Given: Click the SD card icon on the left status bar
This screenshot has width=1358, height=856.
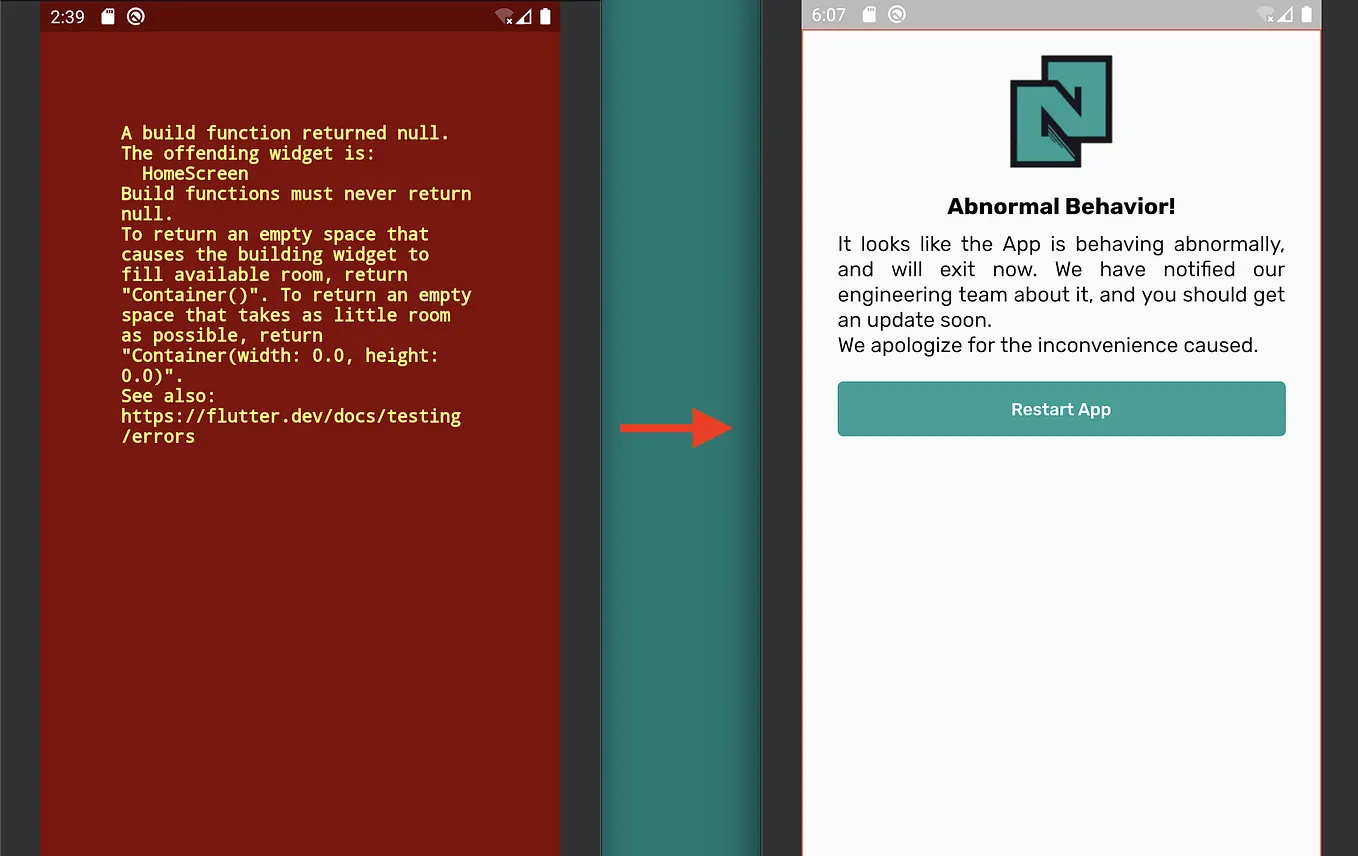Looking at the screenshot, I should tap(110, 16).
